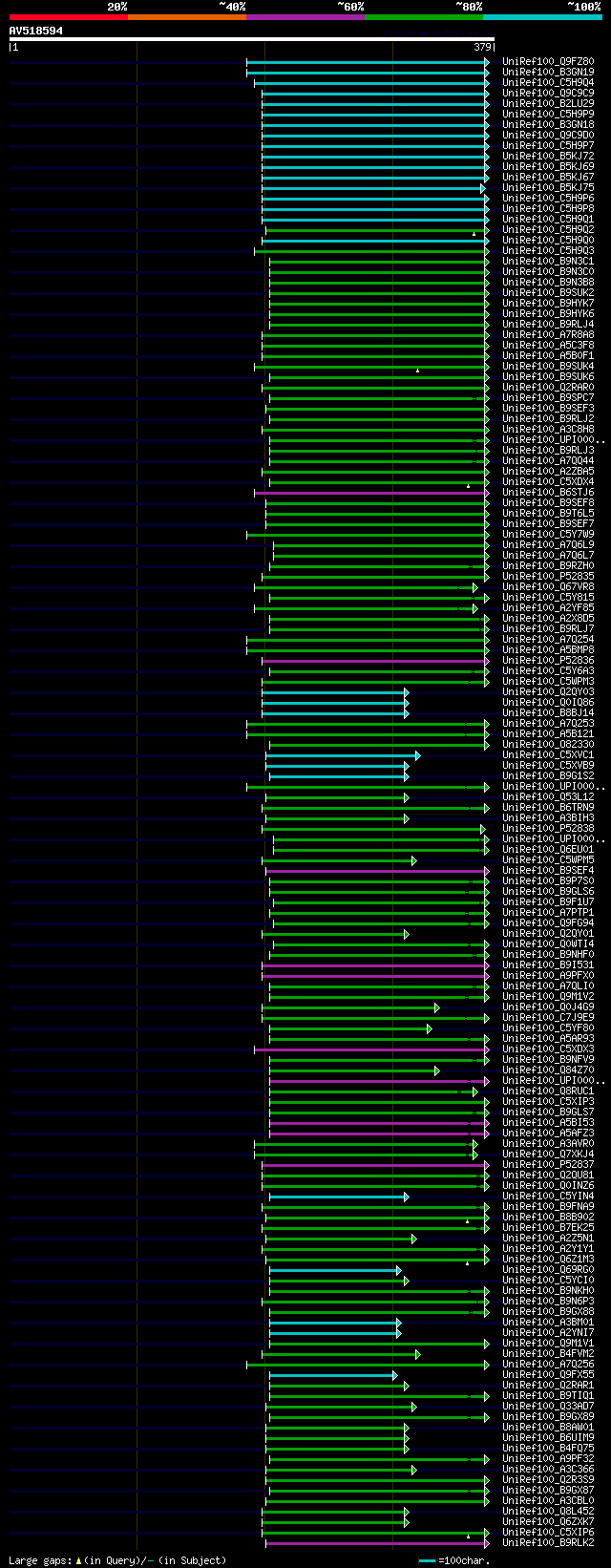Image resolution: width=611 pixels, height=1568 pixels.
Task: Select the UniRef100_B9T6L5 label
Action: (x=548, y=514)
